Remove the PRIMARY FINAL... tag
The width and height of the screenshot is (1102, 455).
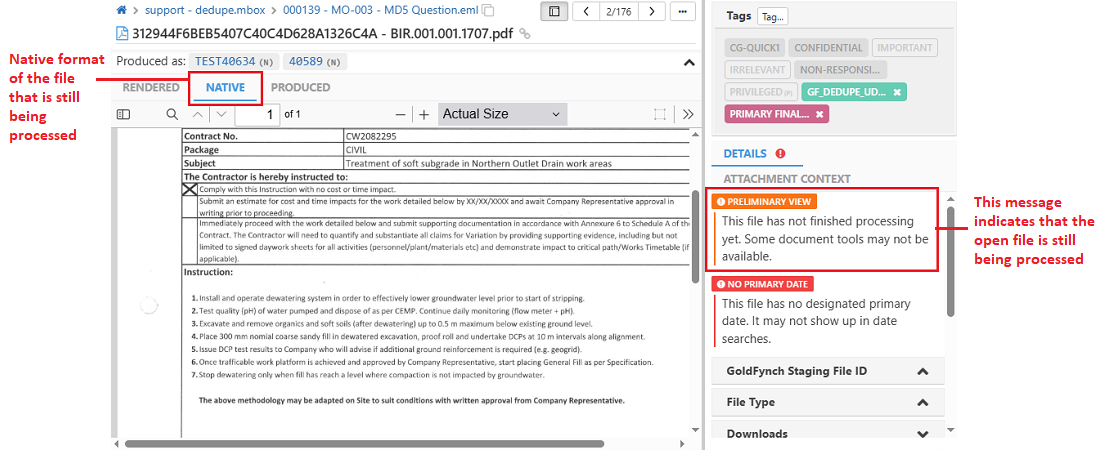click(x=819, y=114)
